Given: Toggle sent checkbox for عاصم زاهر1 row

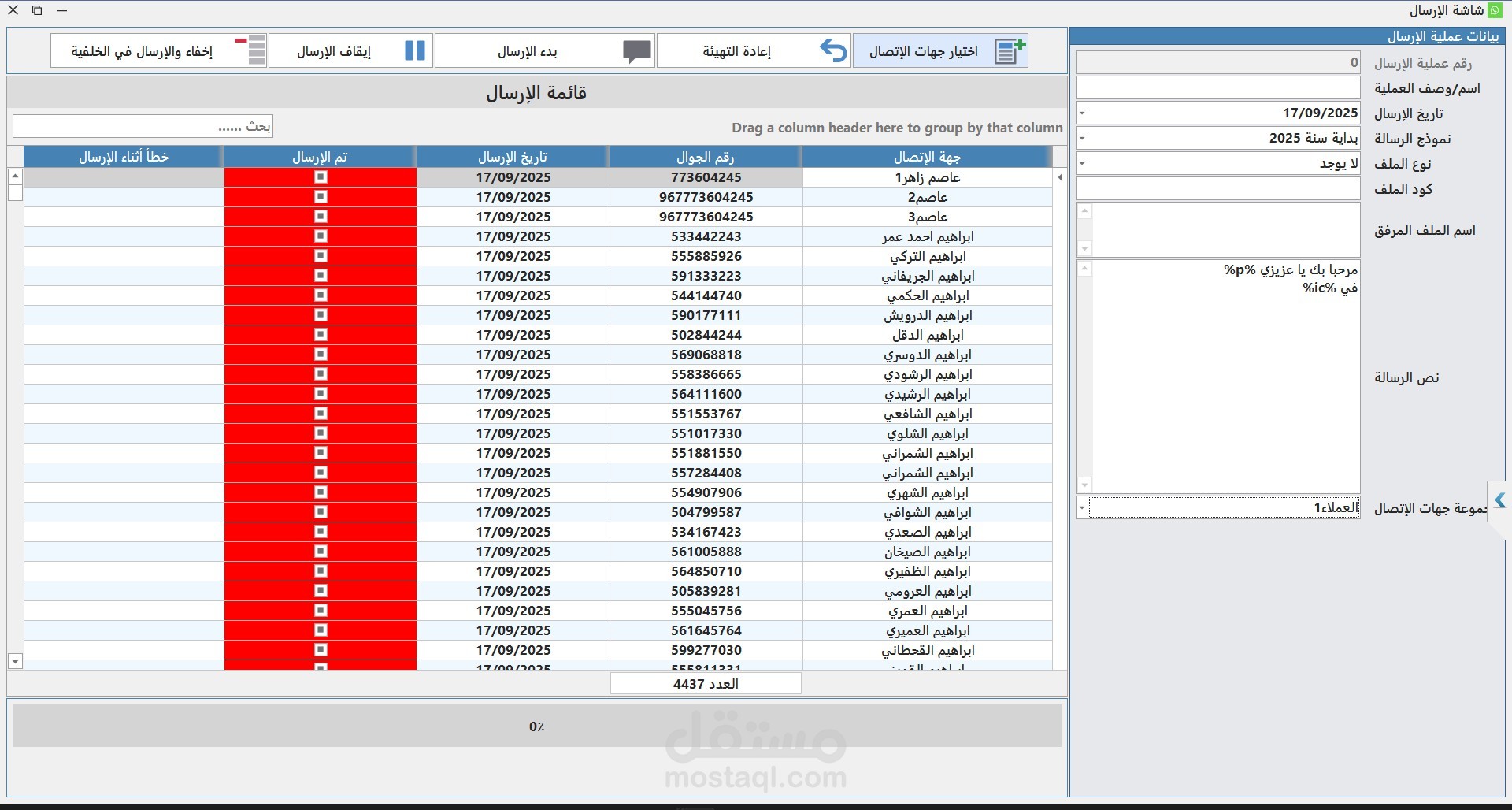Looking at the screenshot, I should point(321,177).
